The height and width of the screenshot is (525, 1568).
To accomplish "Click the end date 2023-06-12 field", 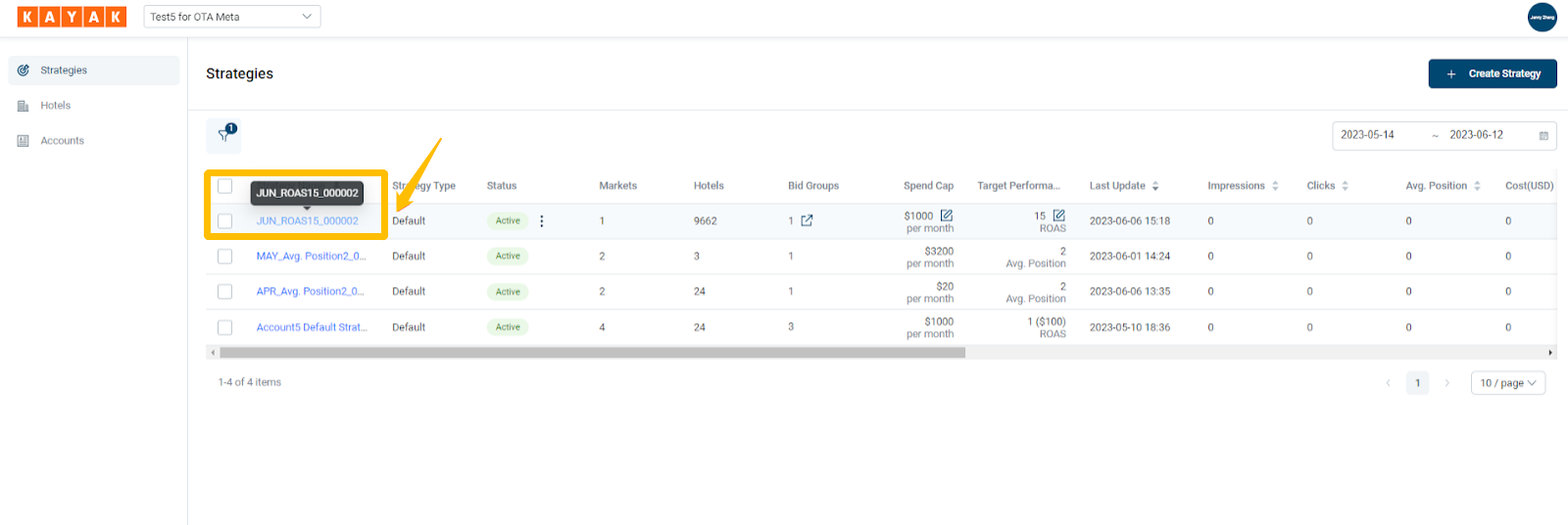I will coord(1477,135).
